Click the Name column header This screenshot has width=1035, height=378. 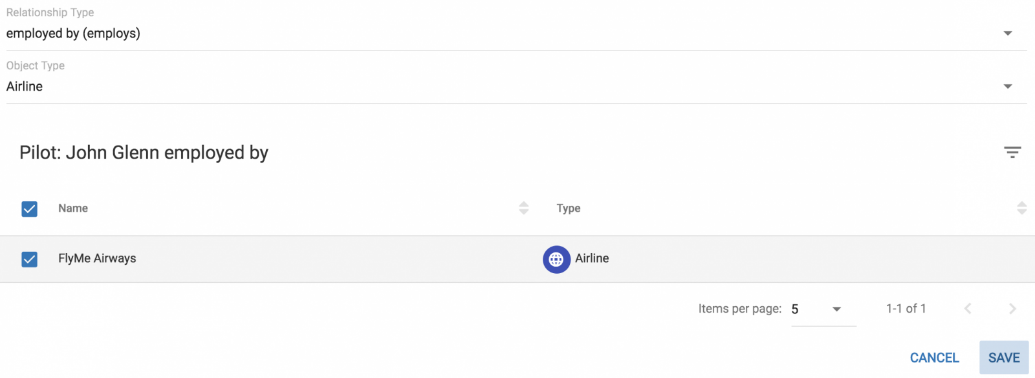[x=73, y=208]
